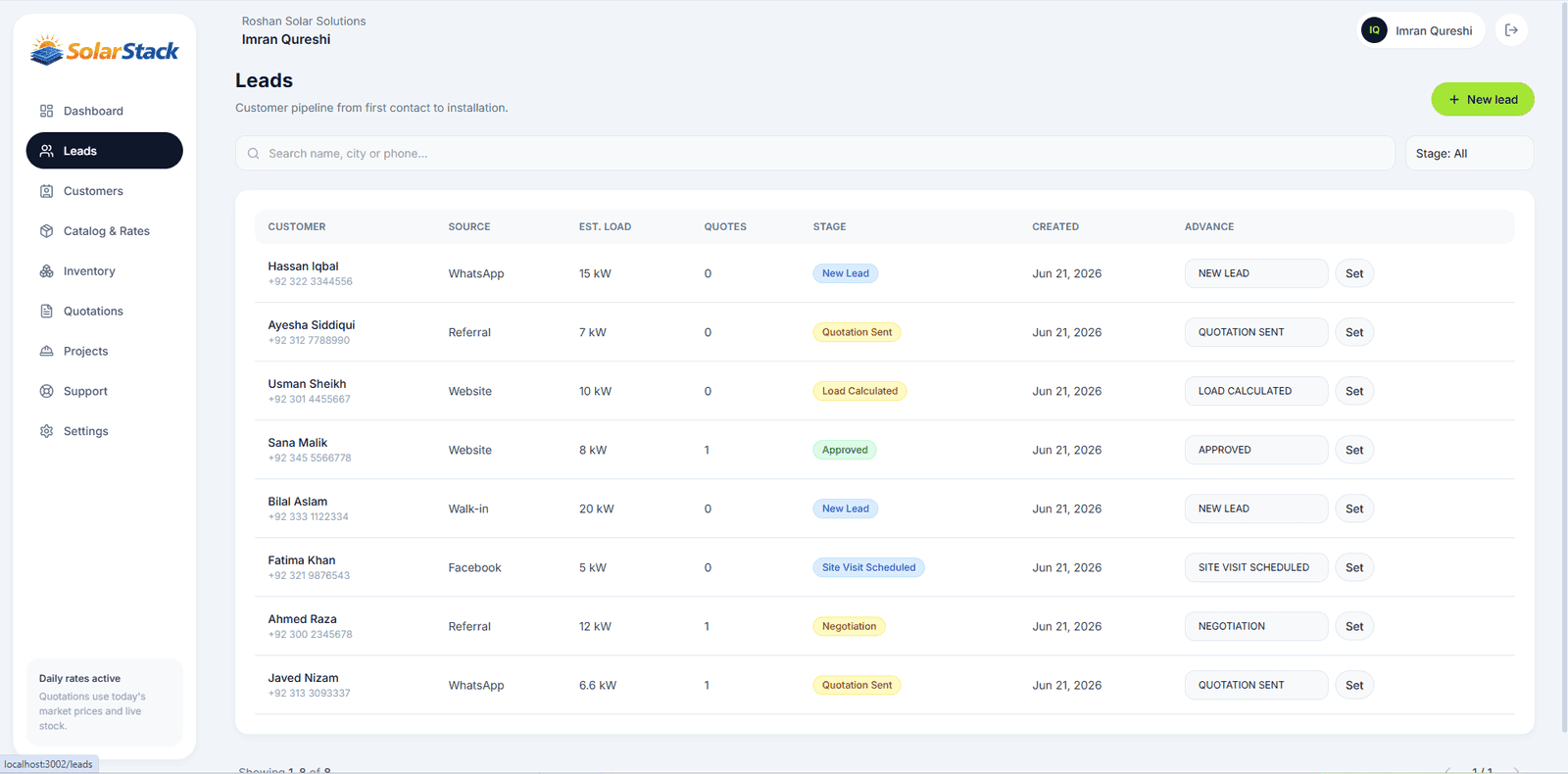The width and height of the screenshot is (1568, 774).
Task: Open Catalog & Rates section
Action: pyautogui.click(x=104, y=231)
